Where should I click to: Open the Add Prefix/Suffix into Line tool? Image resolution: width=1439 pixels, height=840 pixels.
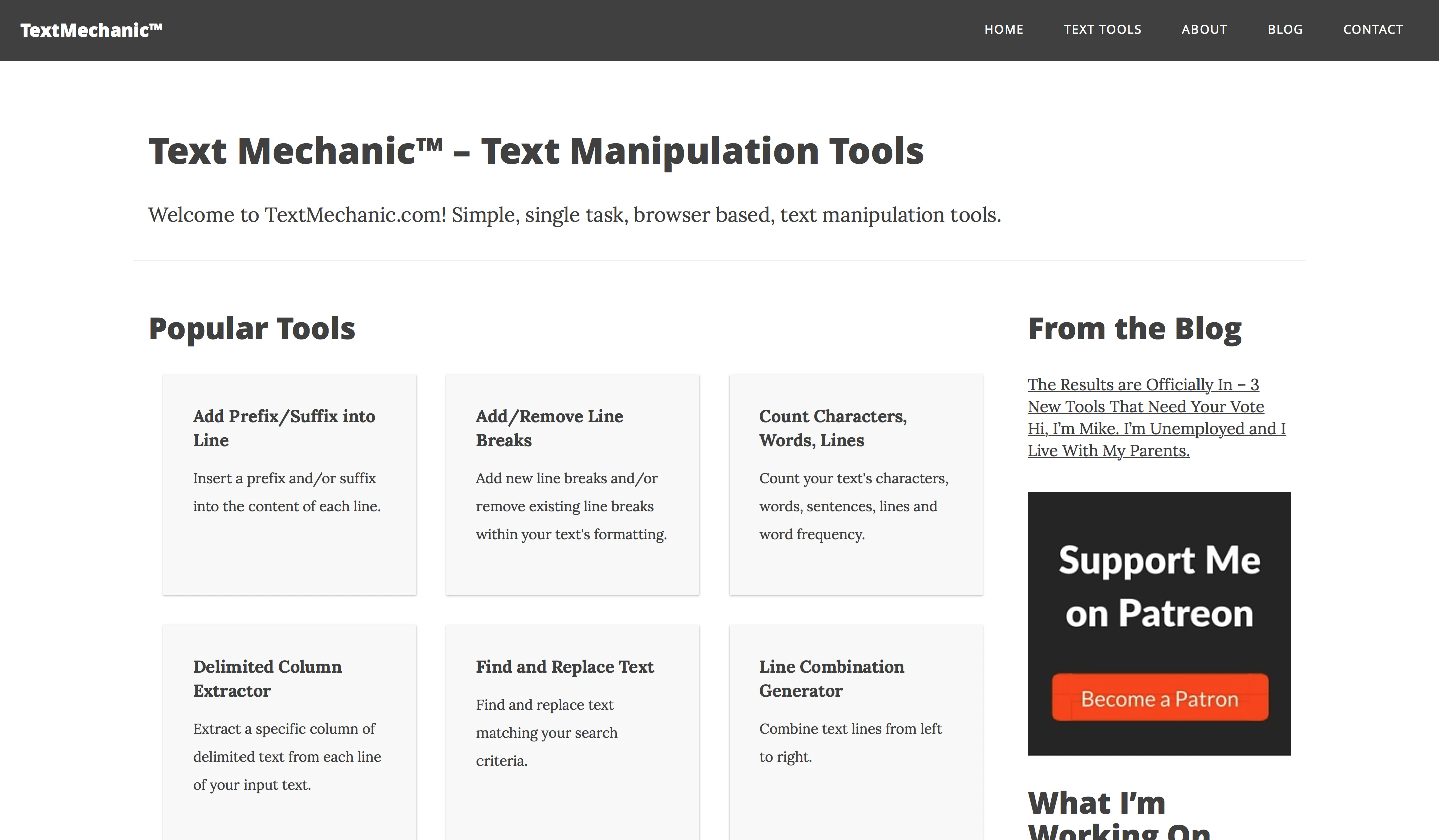click(284, 428)
